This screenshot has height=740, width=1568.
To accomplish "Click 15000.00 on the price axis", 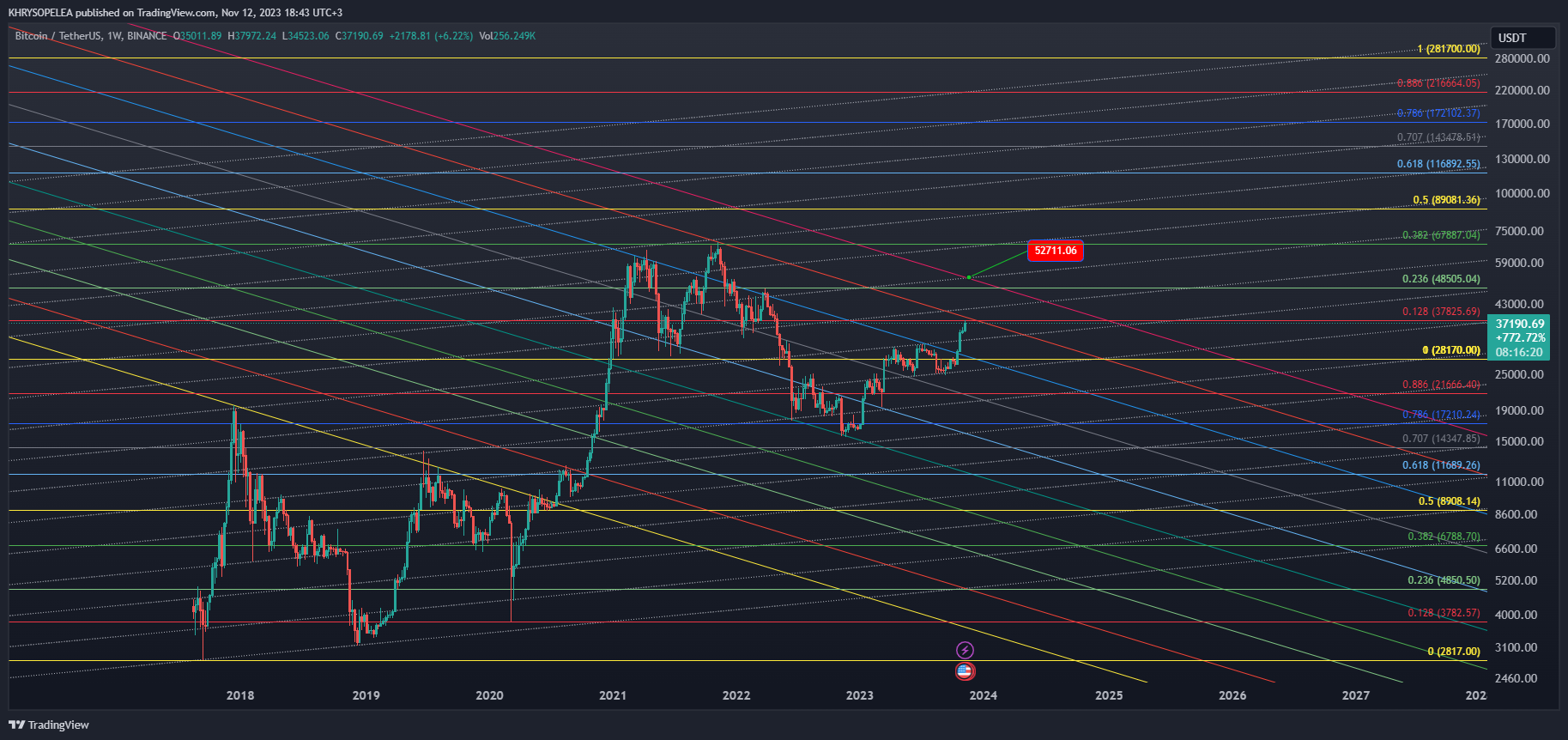I will tap(1519, 441).
